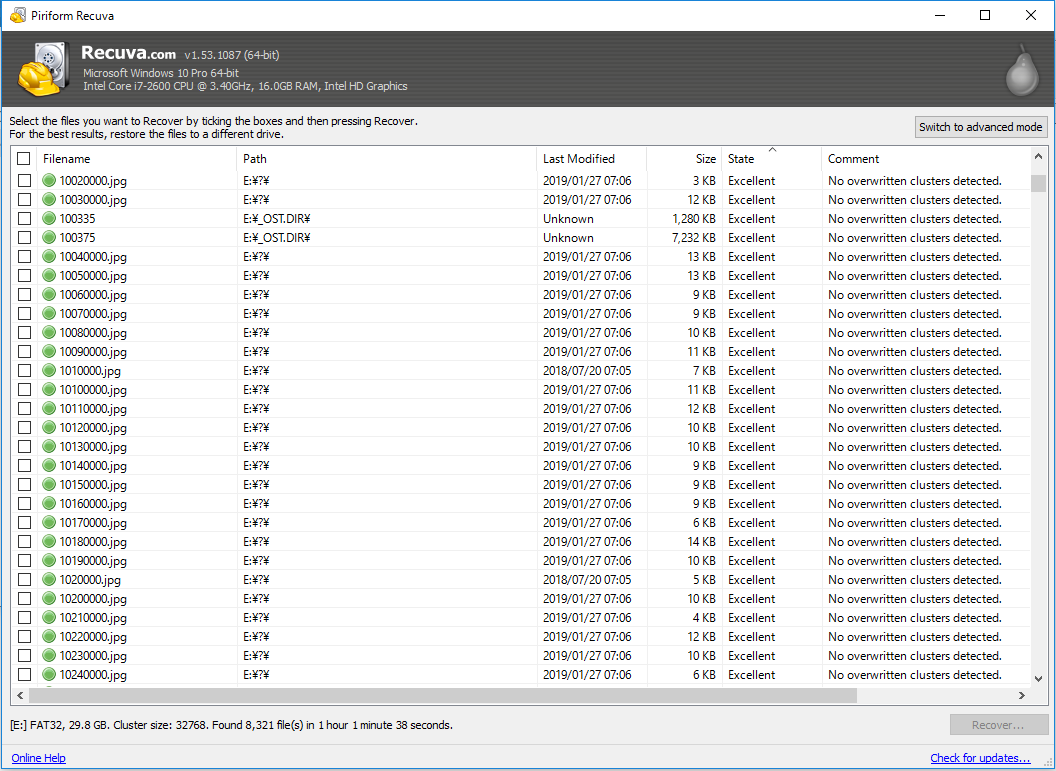Image resolution: width=1056 pixels, height=771 pixels.
Task: Click the vertical scrollbar thumb
Action: click(1038, 183)
